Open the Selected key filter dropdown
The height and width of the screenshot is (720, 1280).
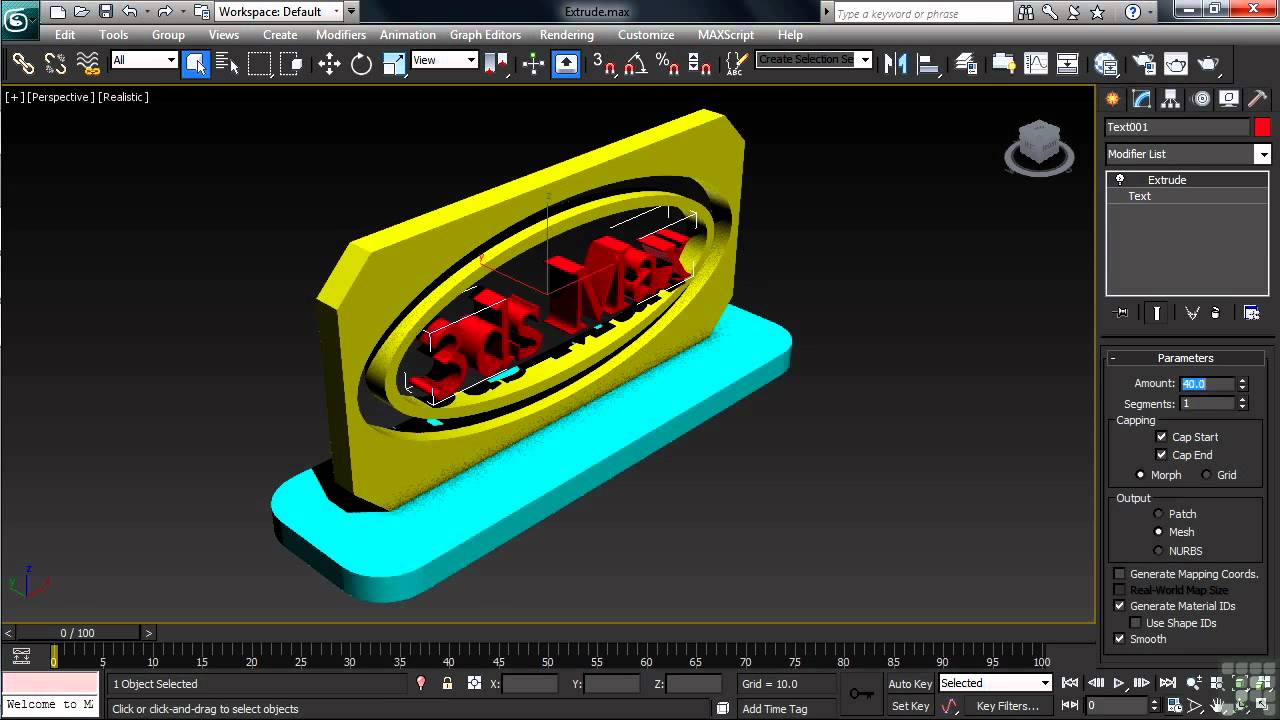995,683
